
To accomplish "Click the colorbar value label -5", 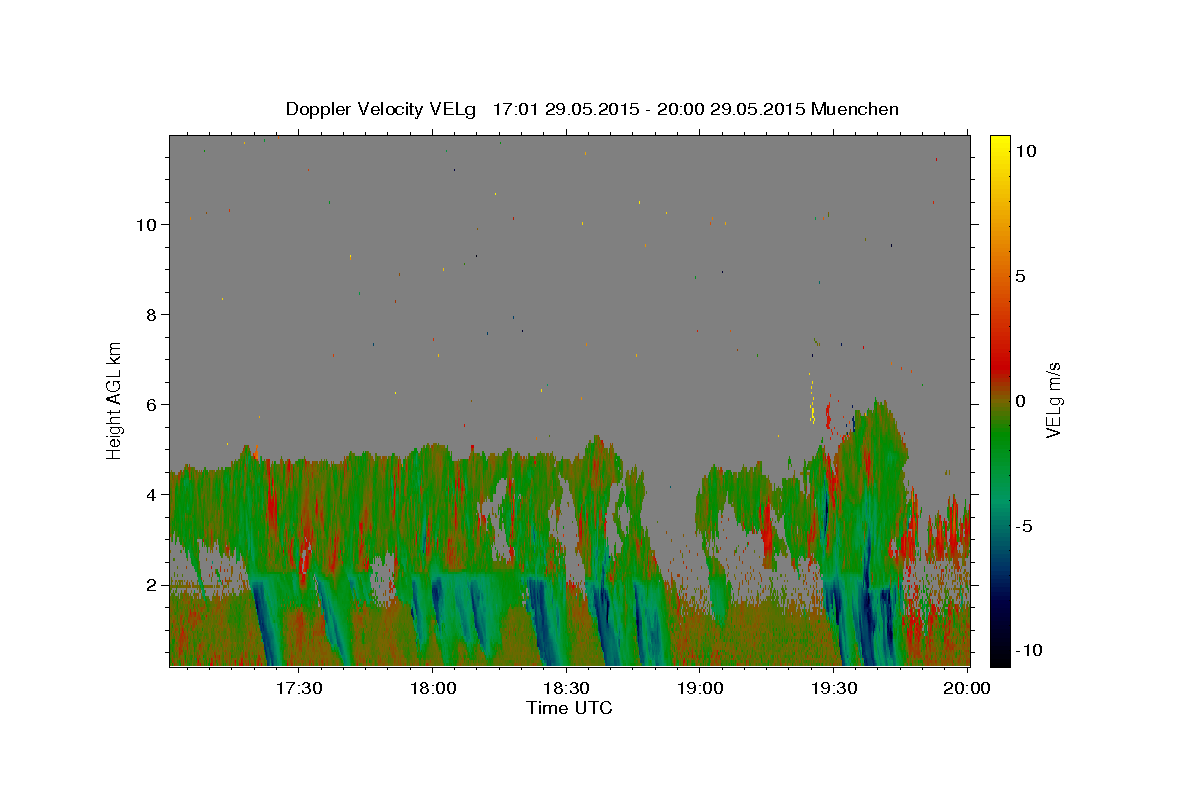I will point(1025,526).
